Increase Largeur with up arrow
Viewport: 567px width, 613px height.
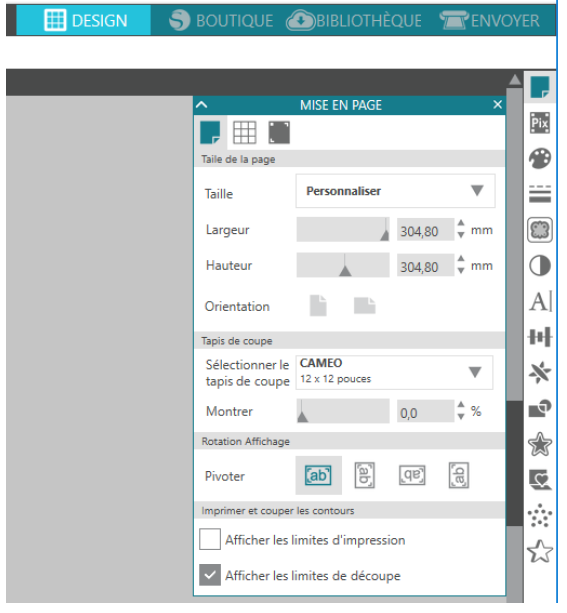point(461,223)
